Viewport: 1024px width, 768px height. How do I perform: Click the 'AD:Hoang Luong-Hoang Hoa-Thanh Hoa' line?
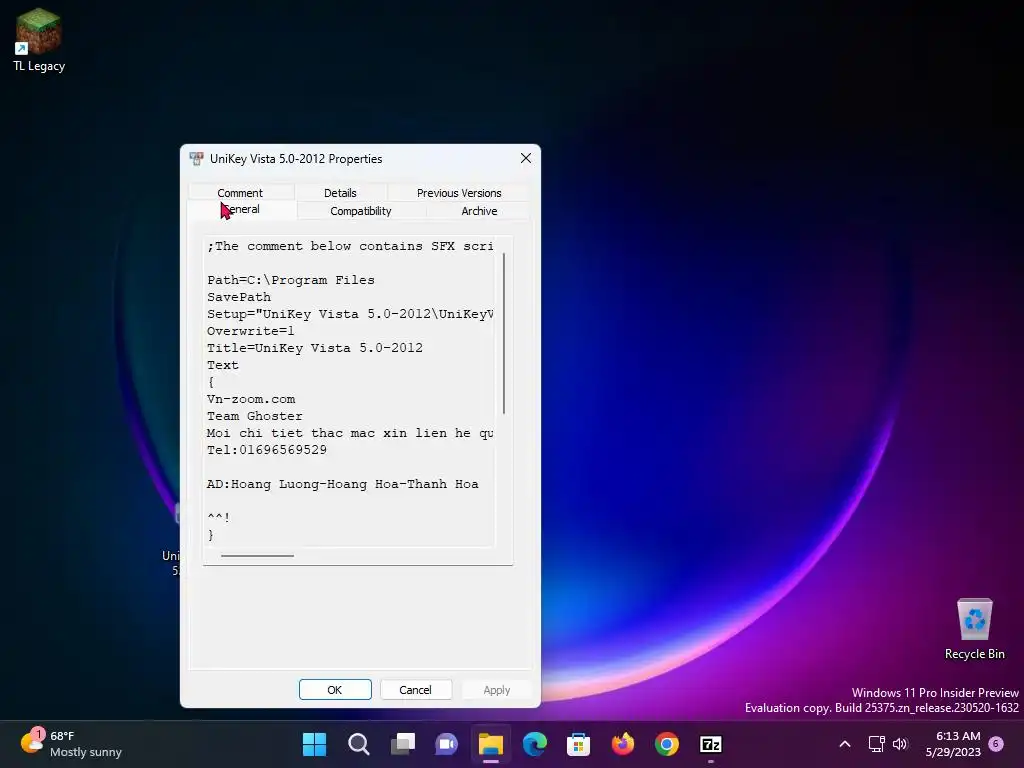342,484
